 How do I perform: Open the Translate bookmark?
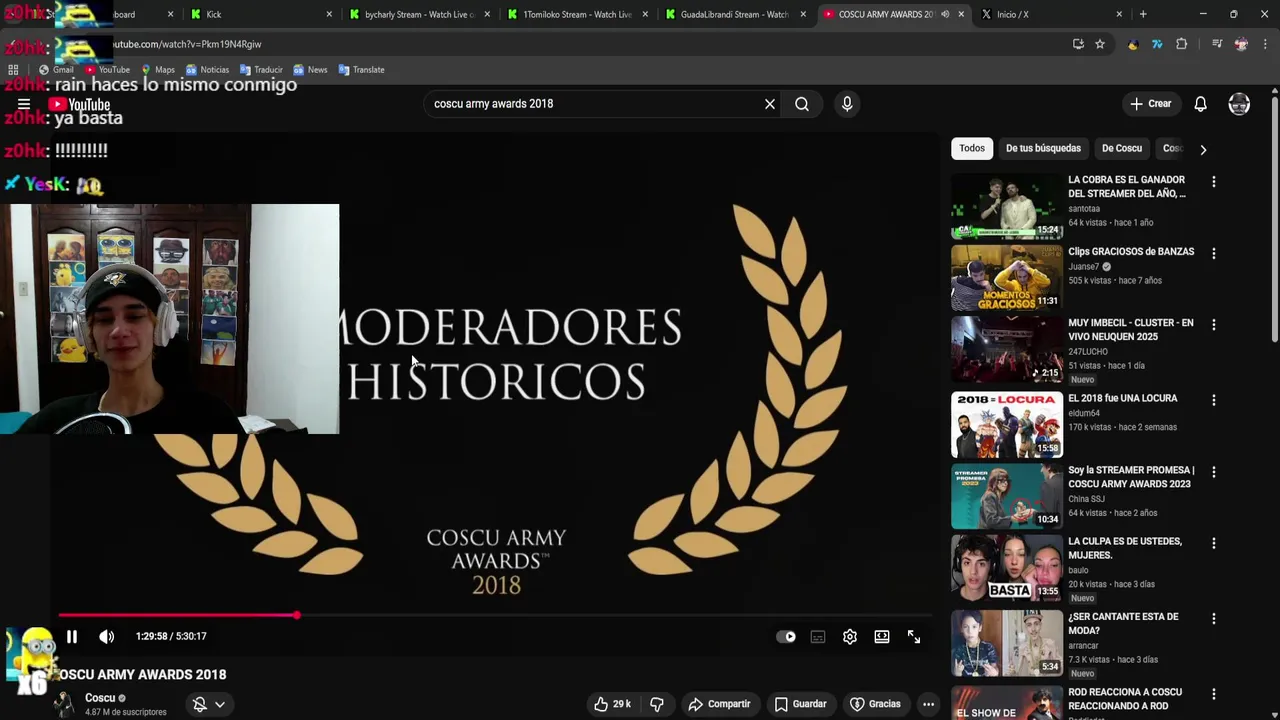tap(361, 70)
